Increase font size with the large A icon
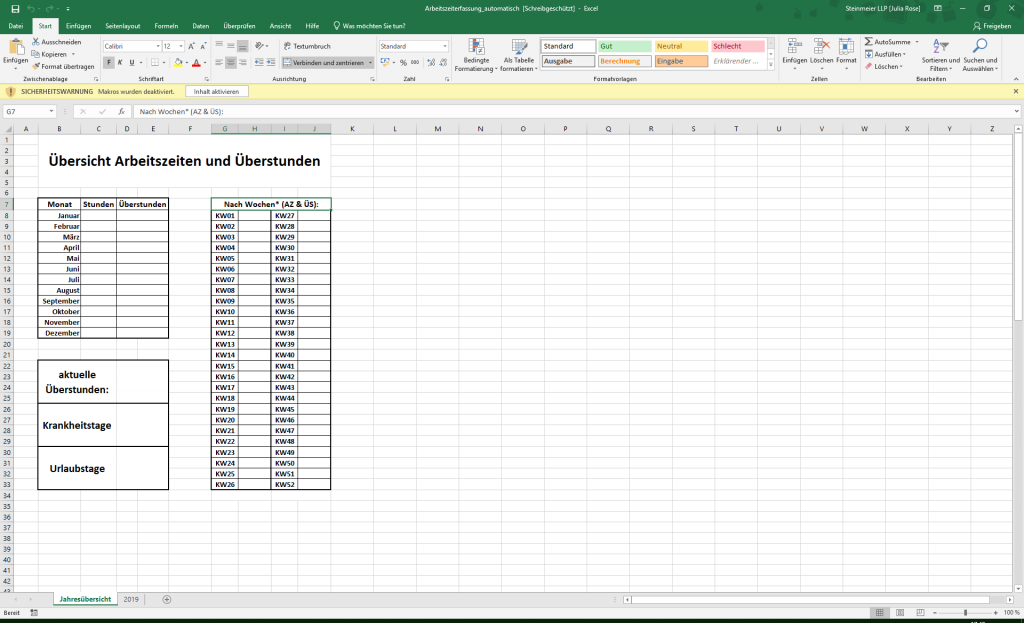 click(191, 46)
